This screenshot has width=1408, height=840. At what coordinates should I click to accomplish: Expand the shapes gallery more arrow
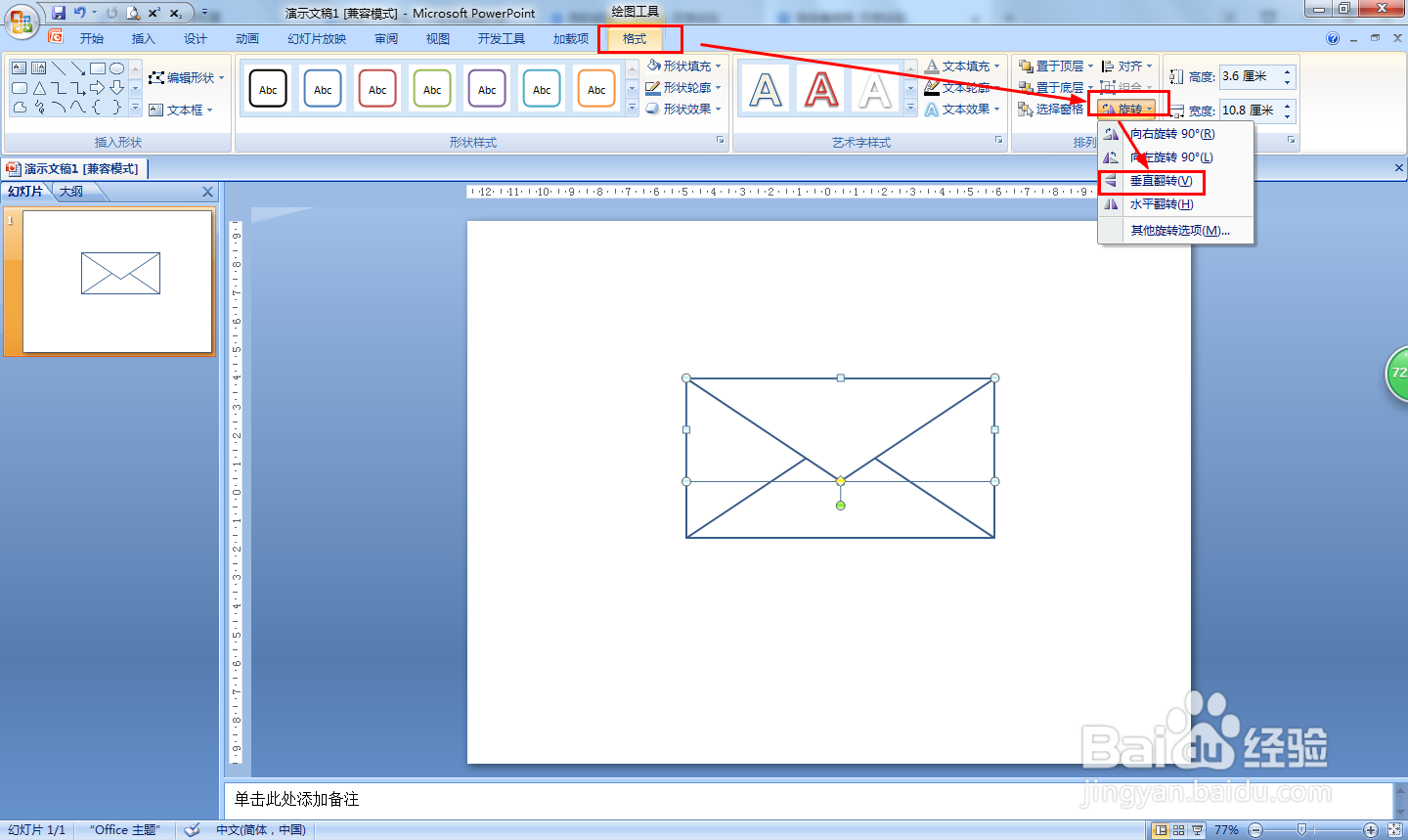click(x=136, y=108)
